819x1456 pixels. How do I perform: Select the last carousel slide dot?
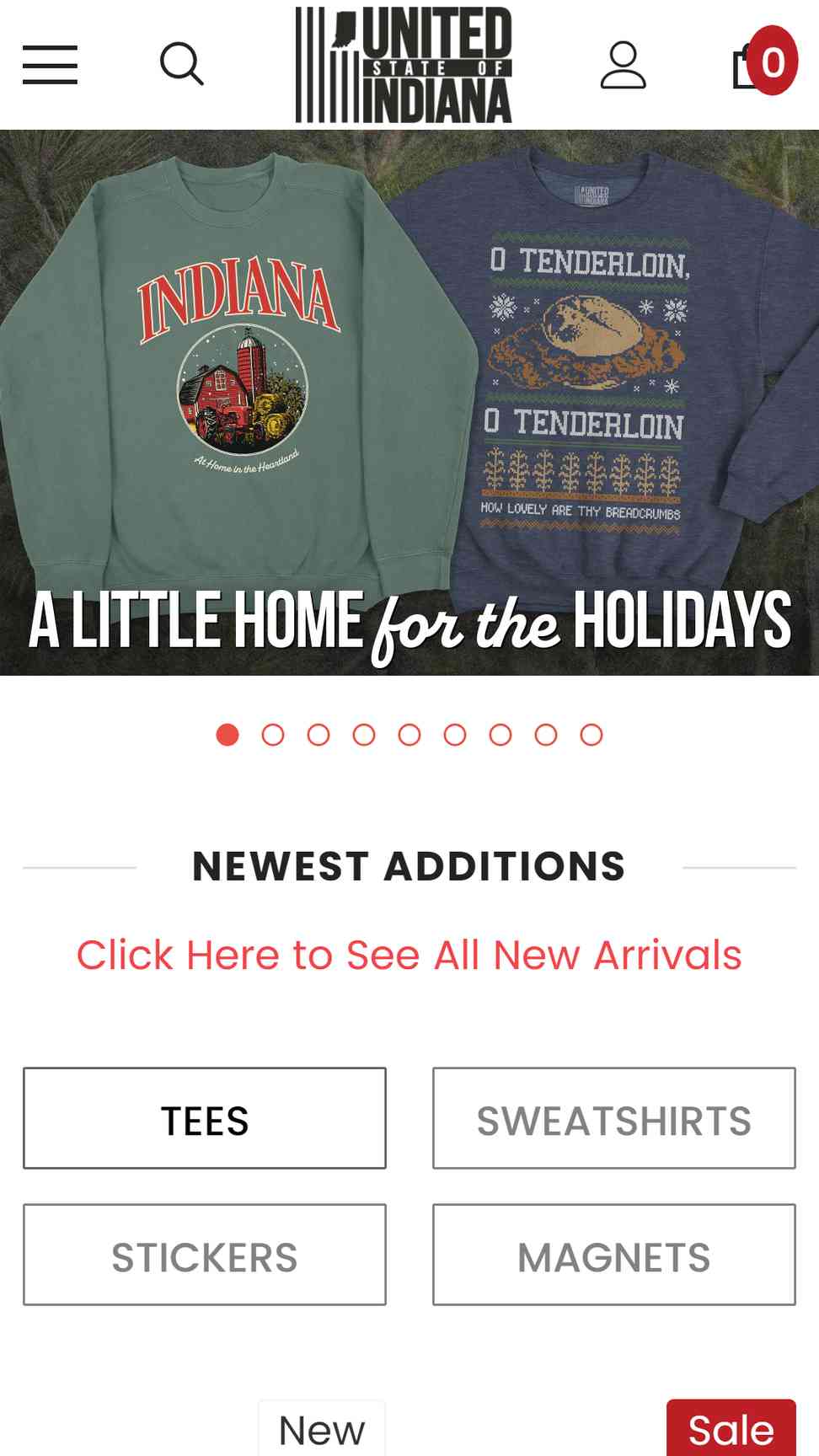click(x=591, y=735)
